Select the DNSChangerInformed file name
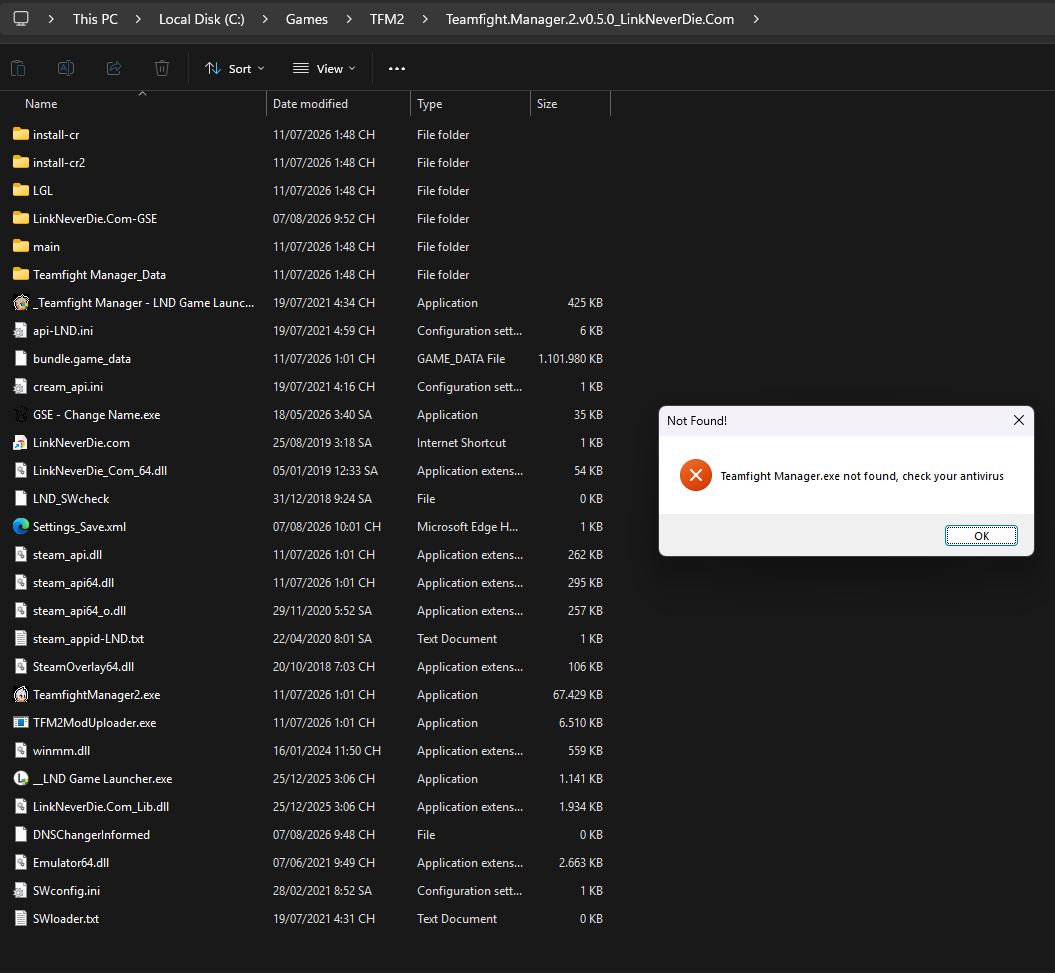Screen dimensions: 1055x973 (x=92, y=834)
